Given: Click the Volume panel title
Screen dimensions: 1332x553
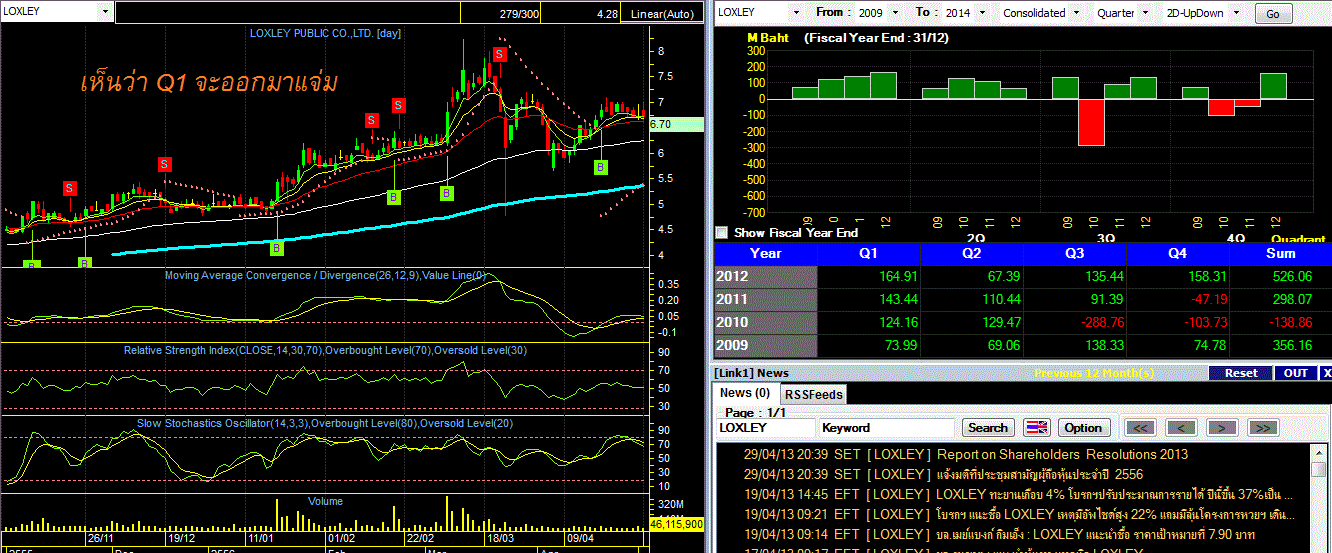Looking at the screenshot, I should 325,501.
